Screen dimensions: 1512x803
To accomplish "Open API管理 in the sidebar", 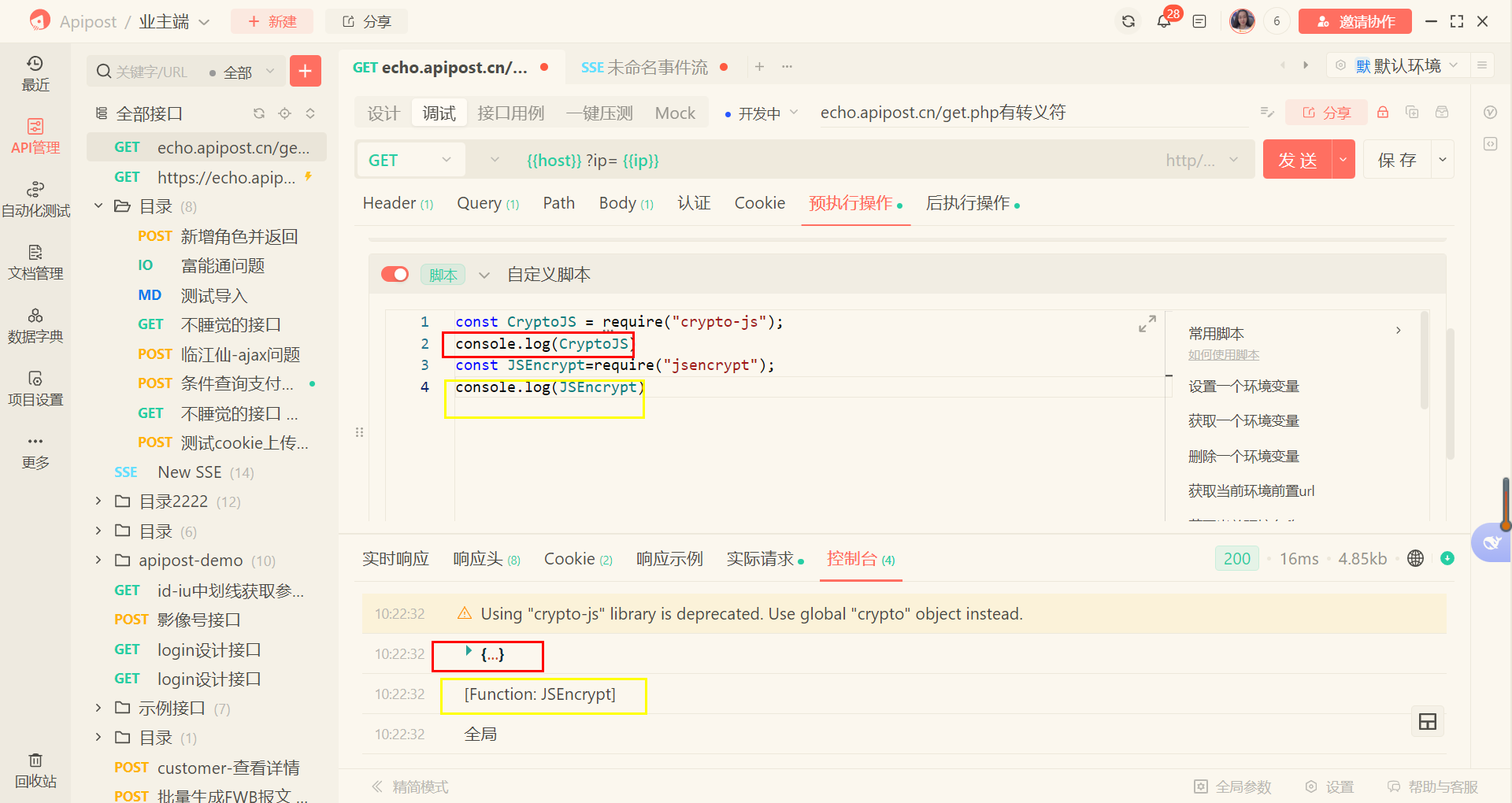I will (x=35, y=136).
